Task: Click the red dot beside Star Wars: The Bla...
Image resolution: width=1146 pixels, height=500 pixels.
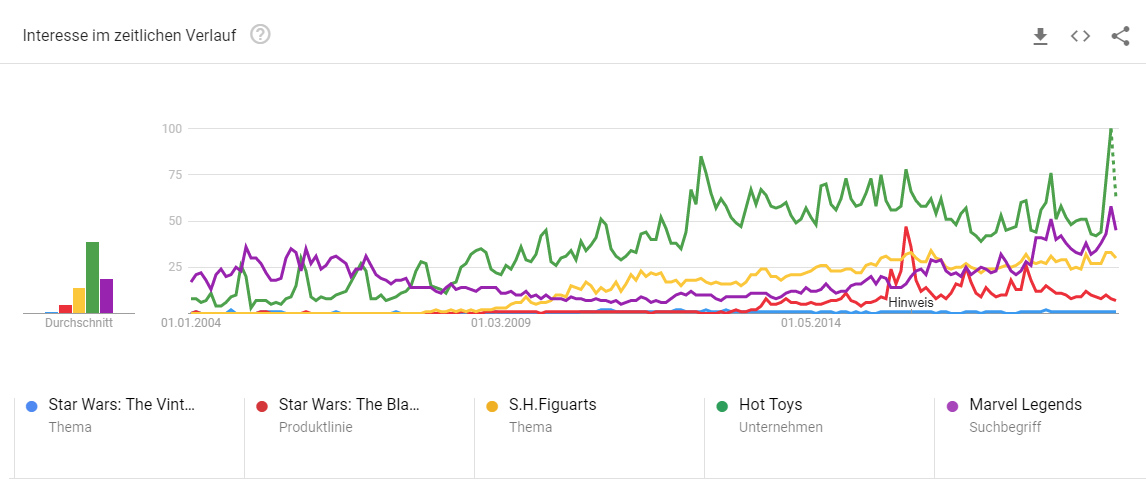Action: [x=262, y=406]
